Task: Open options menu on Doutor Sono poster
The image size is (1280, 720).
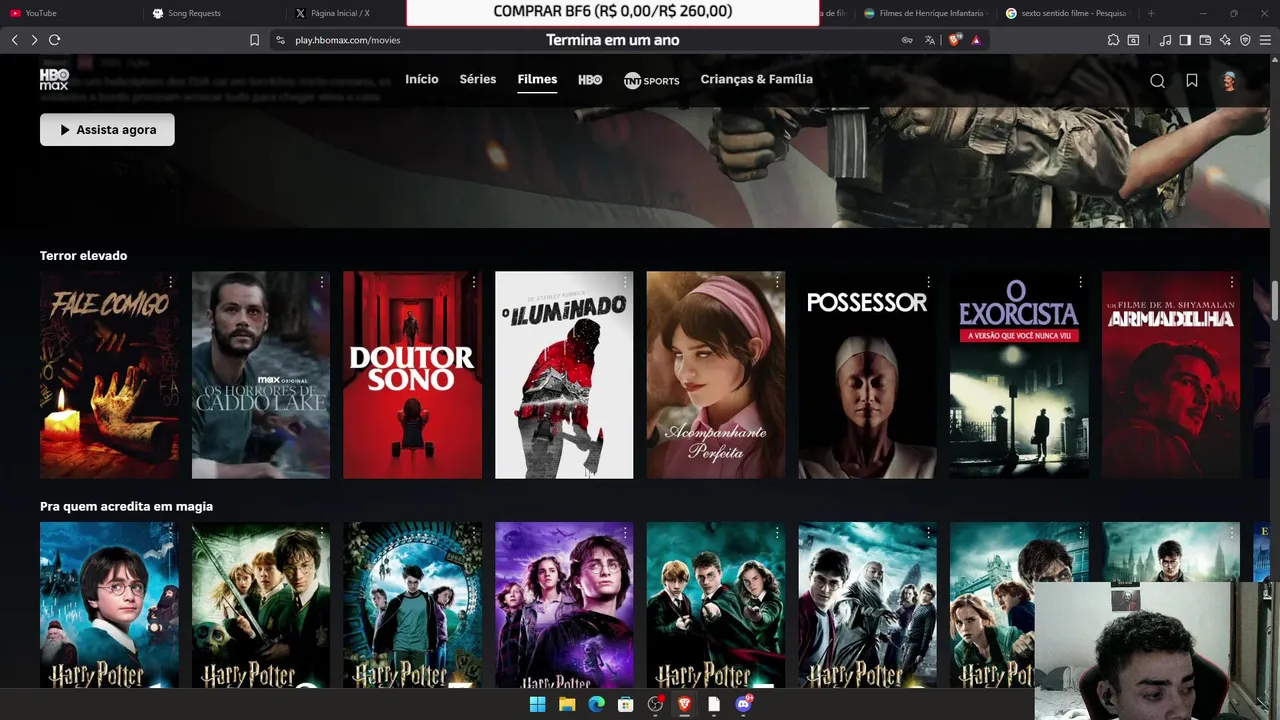Action: pos(474,282)
